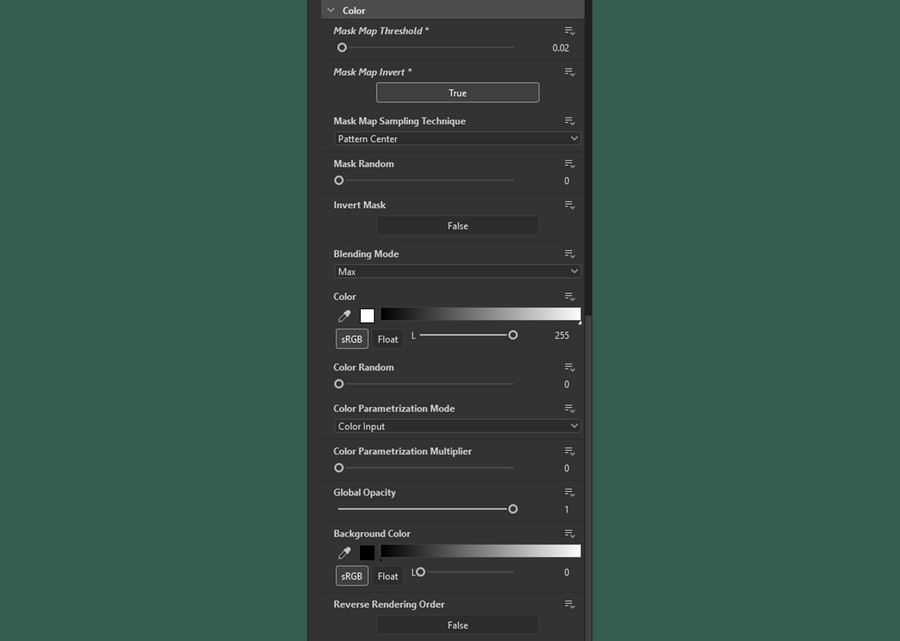Click the Color Parametrization Multiplier slider handle
Screen dimensions: 900x641
pos(339,468)
